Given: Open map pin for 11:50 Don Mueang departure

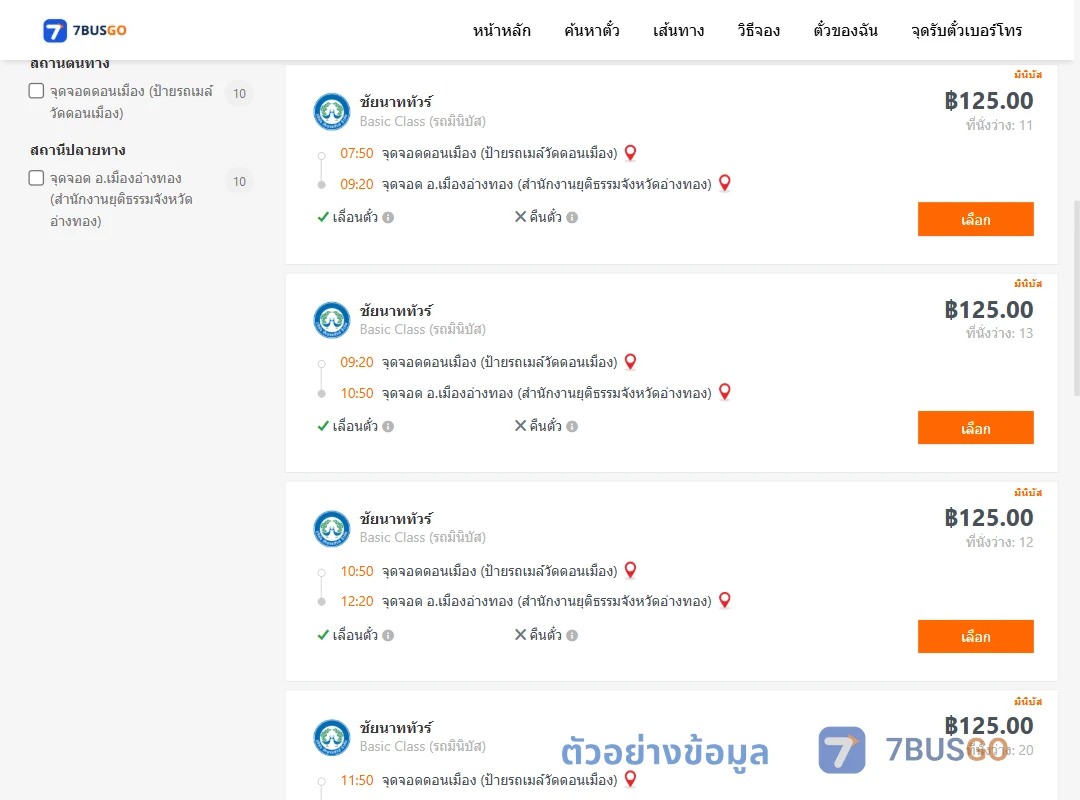Looking at the screenshot, I should coord(630,779).
